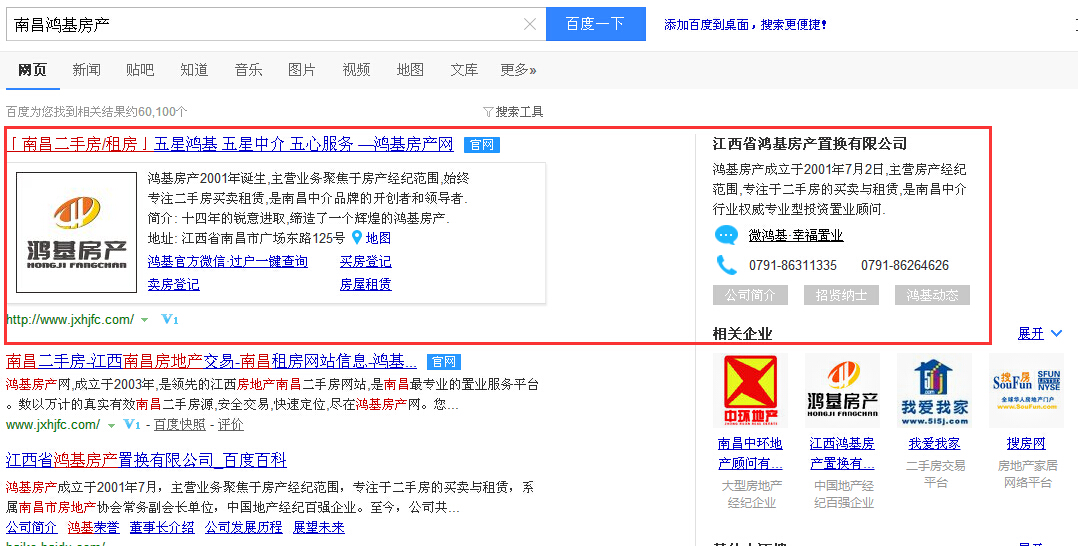Click phone number 0791-86264626
Image resolution: width=1078 pixels, height=546 pixels.
(905, 265)
